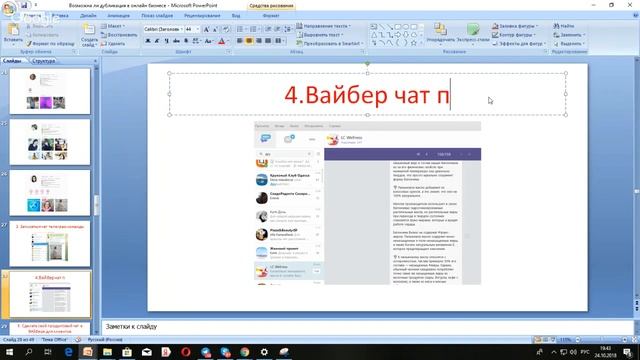This screenshot has width=640, height=360.
Task: Open the Layout (Макет) dropdown
Action: pos(113,26)
